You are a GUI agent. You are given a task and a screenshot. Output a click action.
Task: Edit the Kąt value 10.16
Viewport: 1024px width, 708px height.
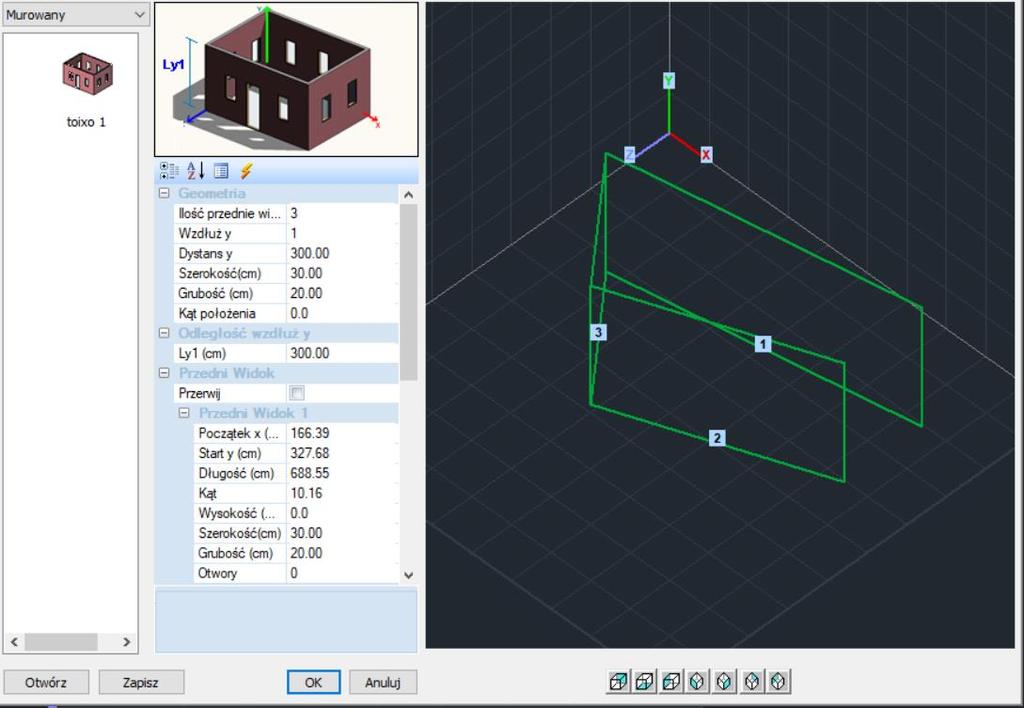click(x=342, y=493)
